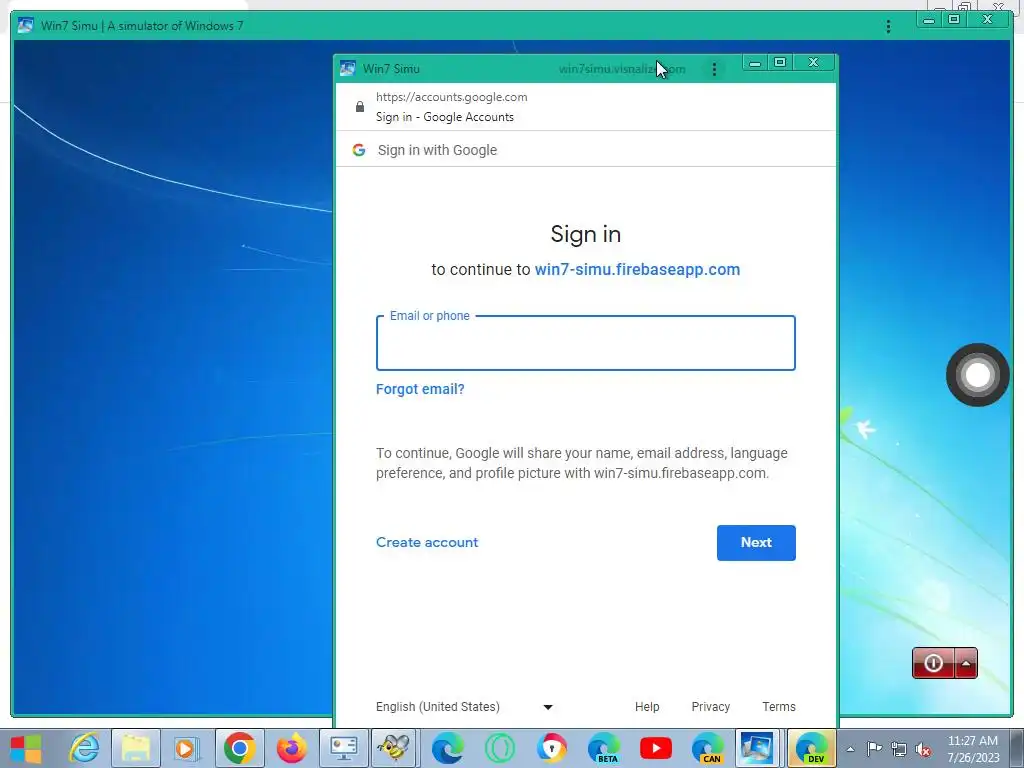This screenshot has width=1024, height=768.
Task: Maximize the Google sign-in window
Action: (x=780, y=63)
